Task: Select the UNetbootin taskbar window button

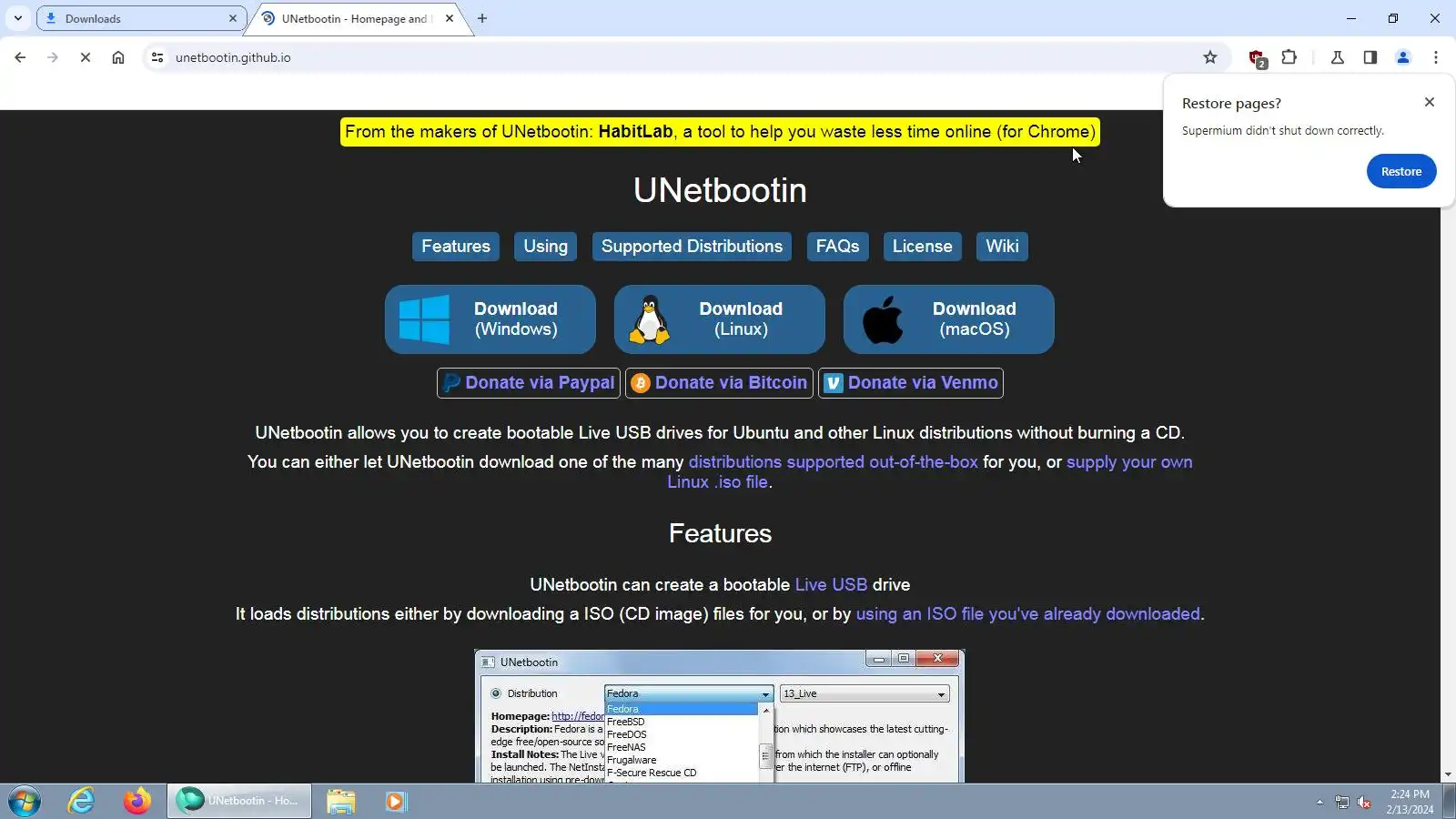Action: tap(239, 802)
